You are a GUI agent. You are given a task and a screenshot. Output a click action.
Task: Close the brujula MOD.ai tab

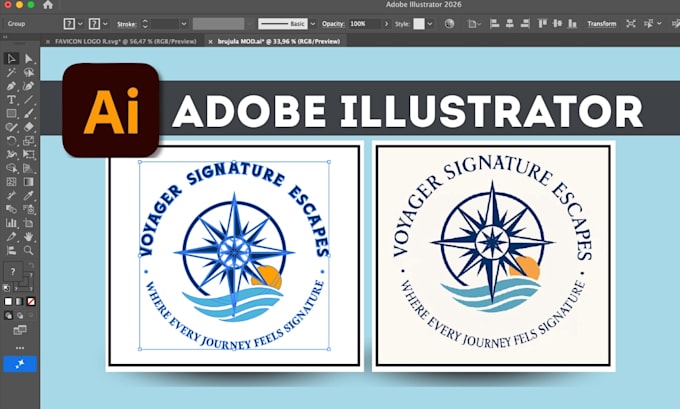tap(210, 42)
